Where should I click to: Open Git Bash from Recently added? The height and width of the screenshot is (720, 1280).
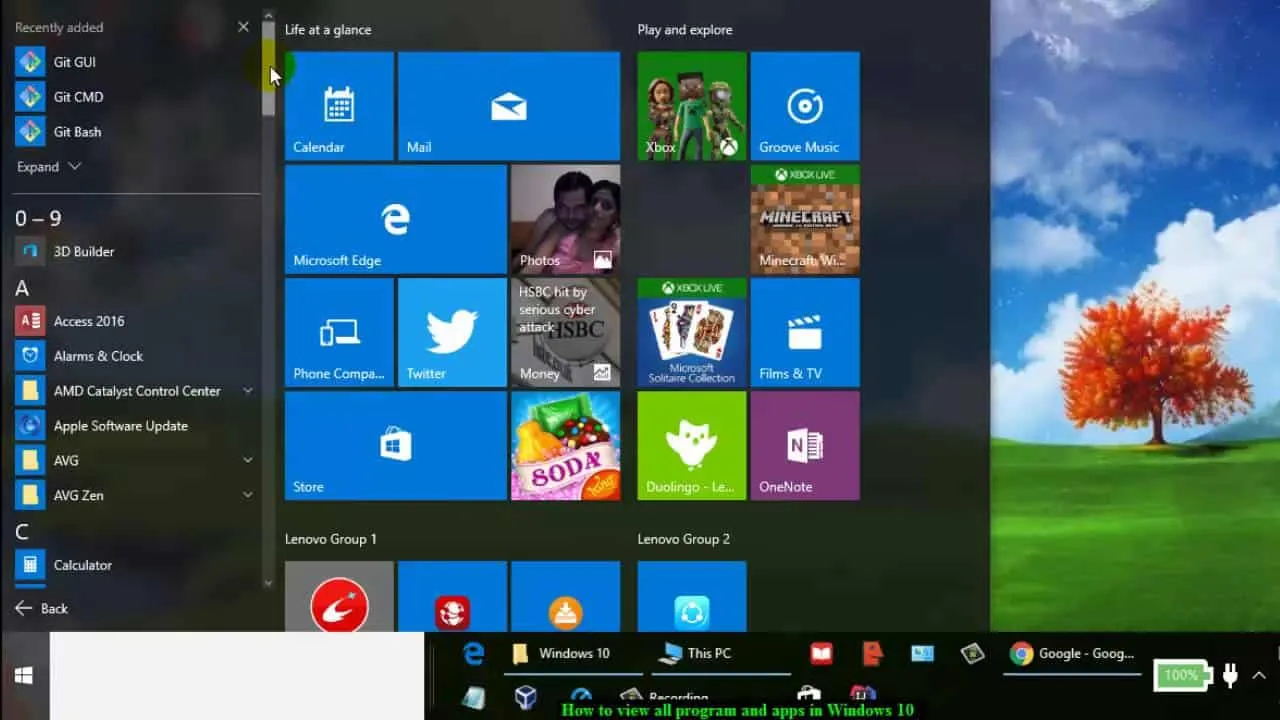tap(75, 131)
